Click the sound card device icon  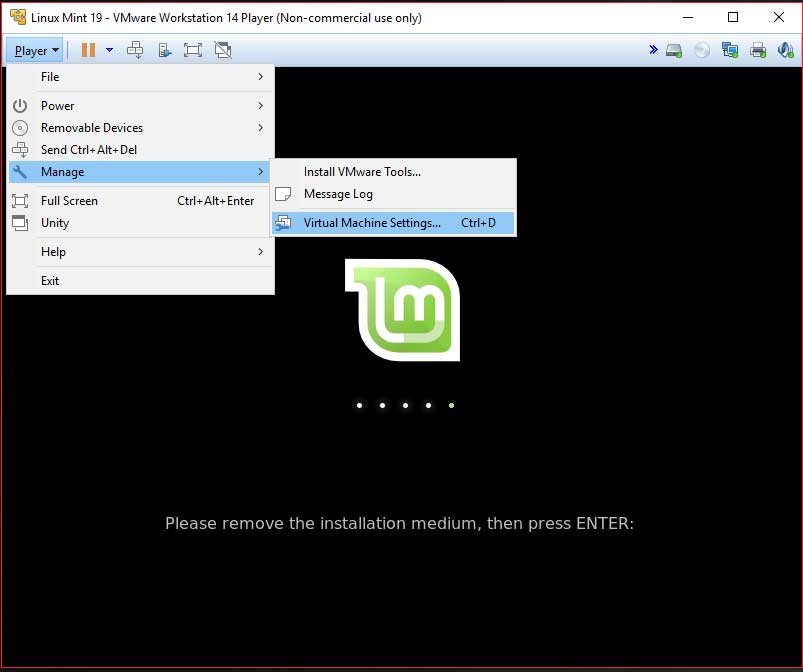(786, 50)
